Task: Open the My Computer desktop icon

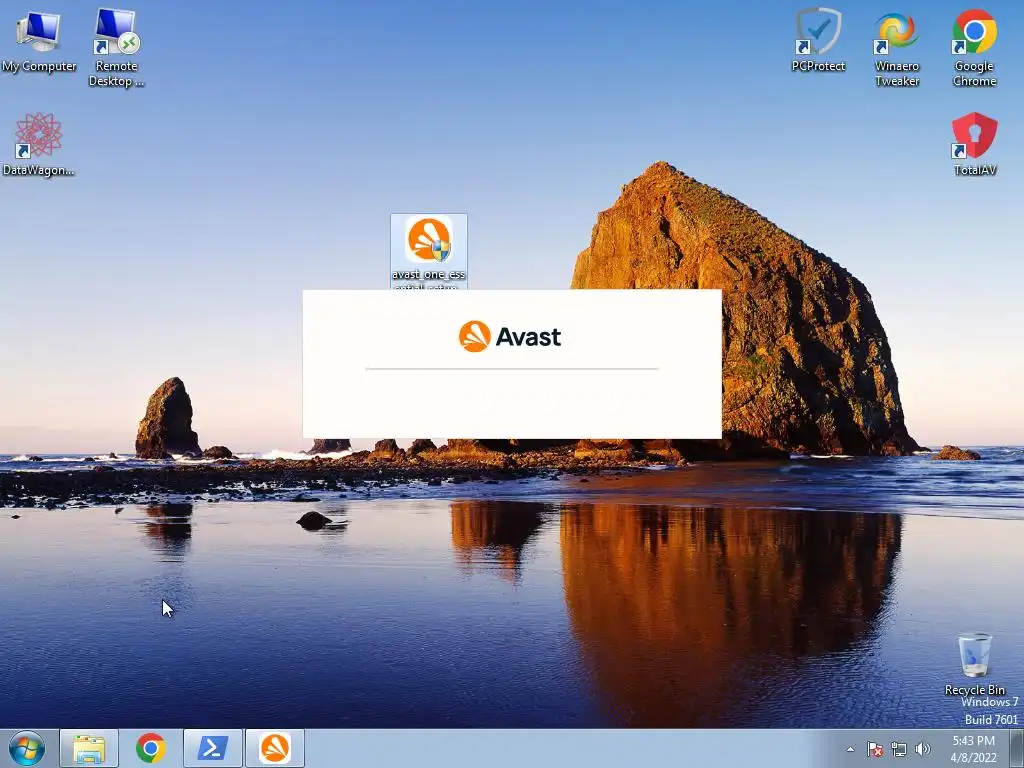Action: (x=39, y=40)
